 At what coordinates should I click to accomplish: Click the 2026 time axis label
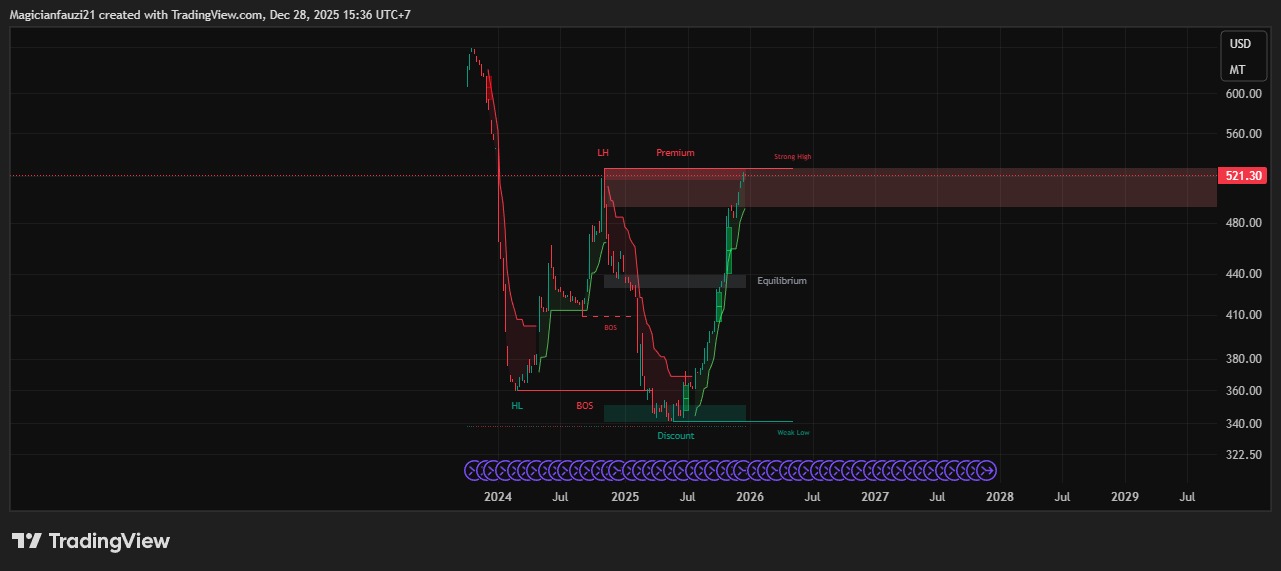click(750, 496)
